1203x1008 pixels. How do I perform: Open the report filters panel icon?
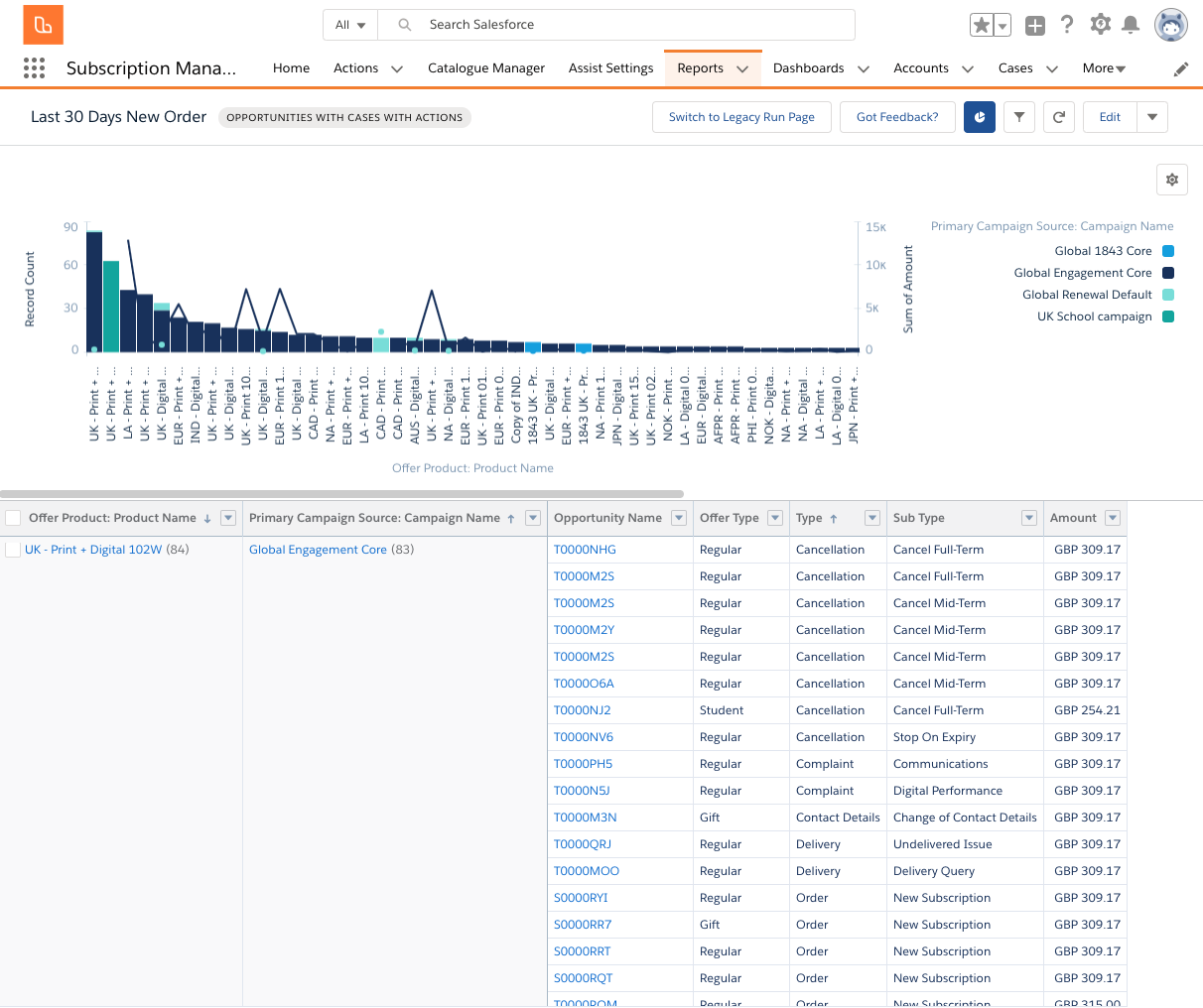pos(1019,117)
